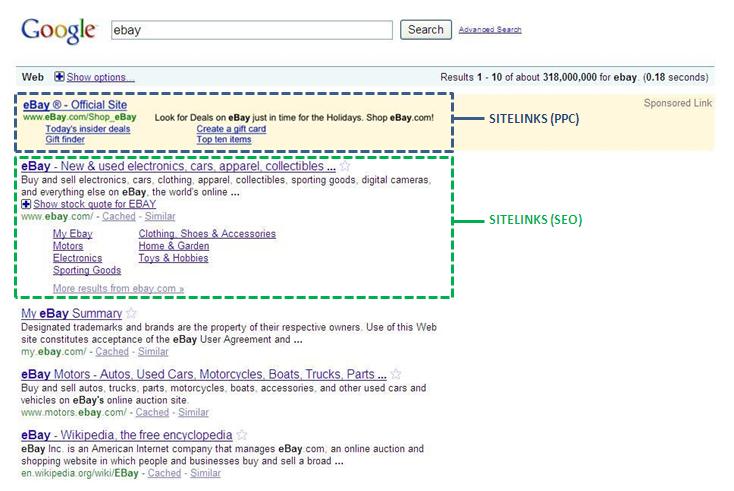Go to My Ebay sitelink
The width and height of the screenshot is (734, 491).
(72, 234)
